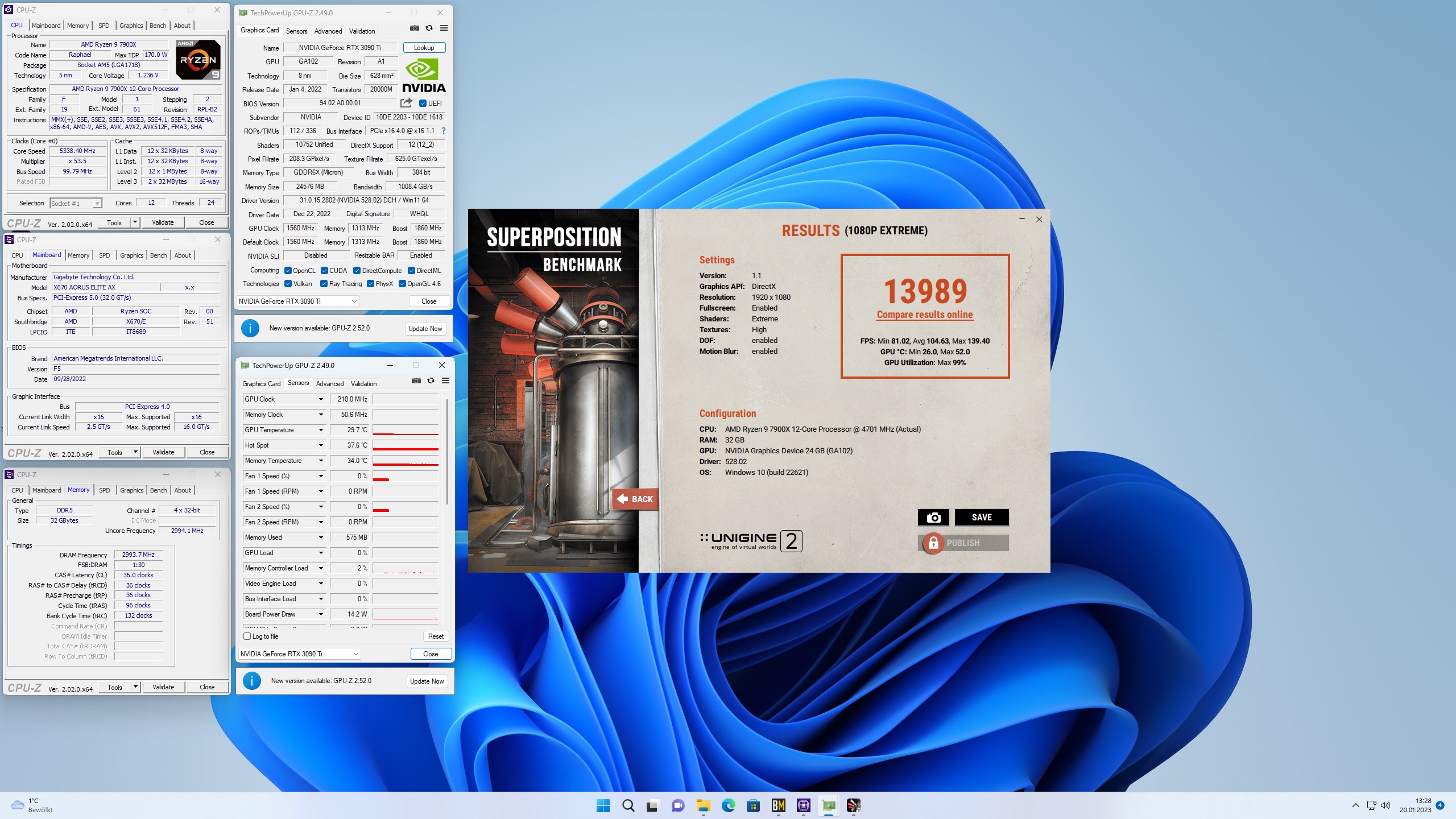Open GPU-Z Graphics Card hamburger menu
This screenshot has width=1456, height=819.
coord(444,28)
